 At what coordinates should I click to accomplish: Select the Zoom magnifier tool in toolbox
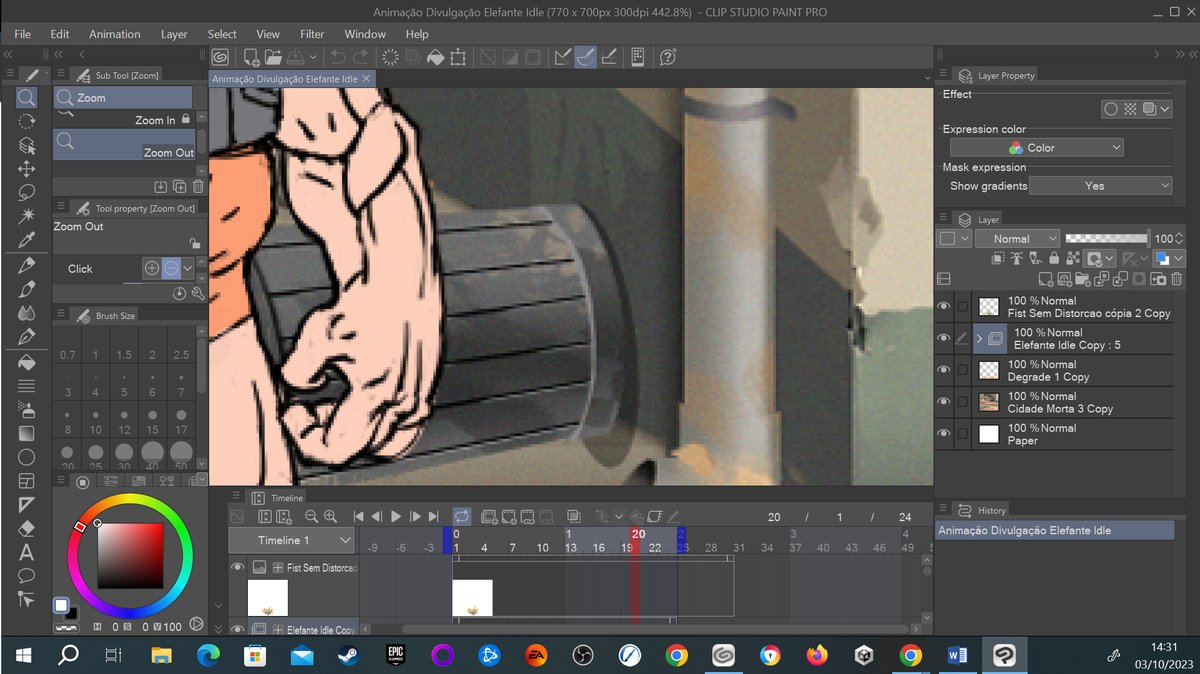[27, 97]
